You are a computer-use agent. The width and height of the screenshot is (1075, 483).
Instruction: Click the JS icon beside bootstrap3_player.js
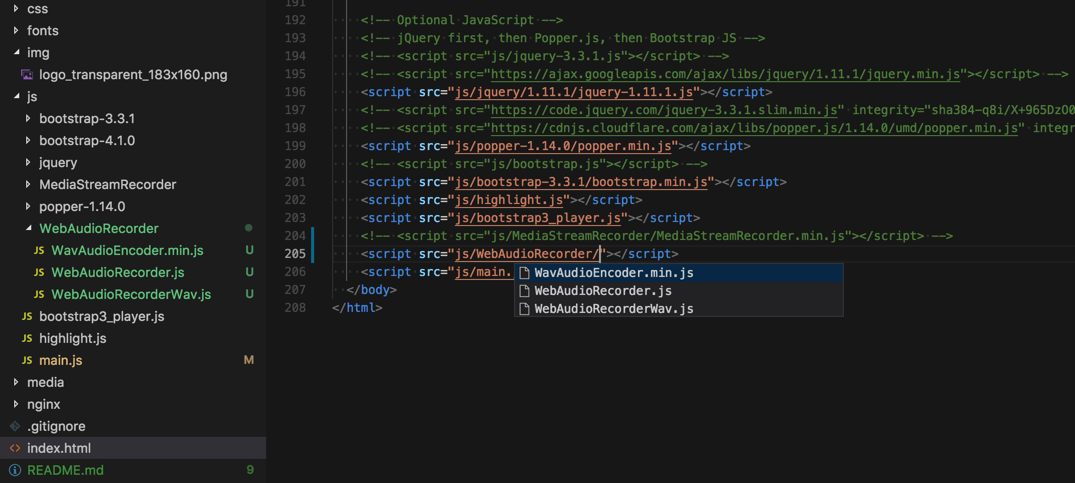(27, 317)
